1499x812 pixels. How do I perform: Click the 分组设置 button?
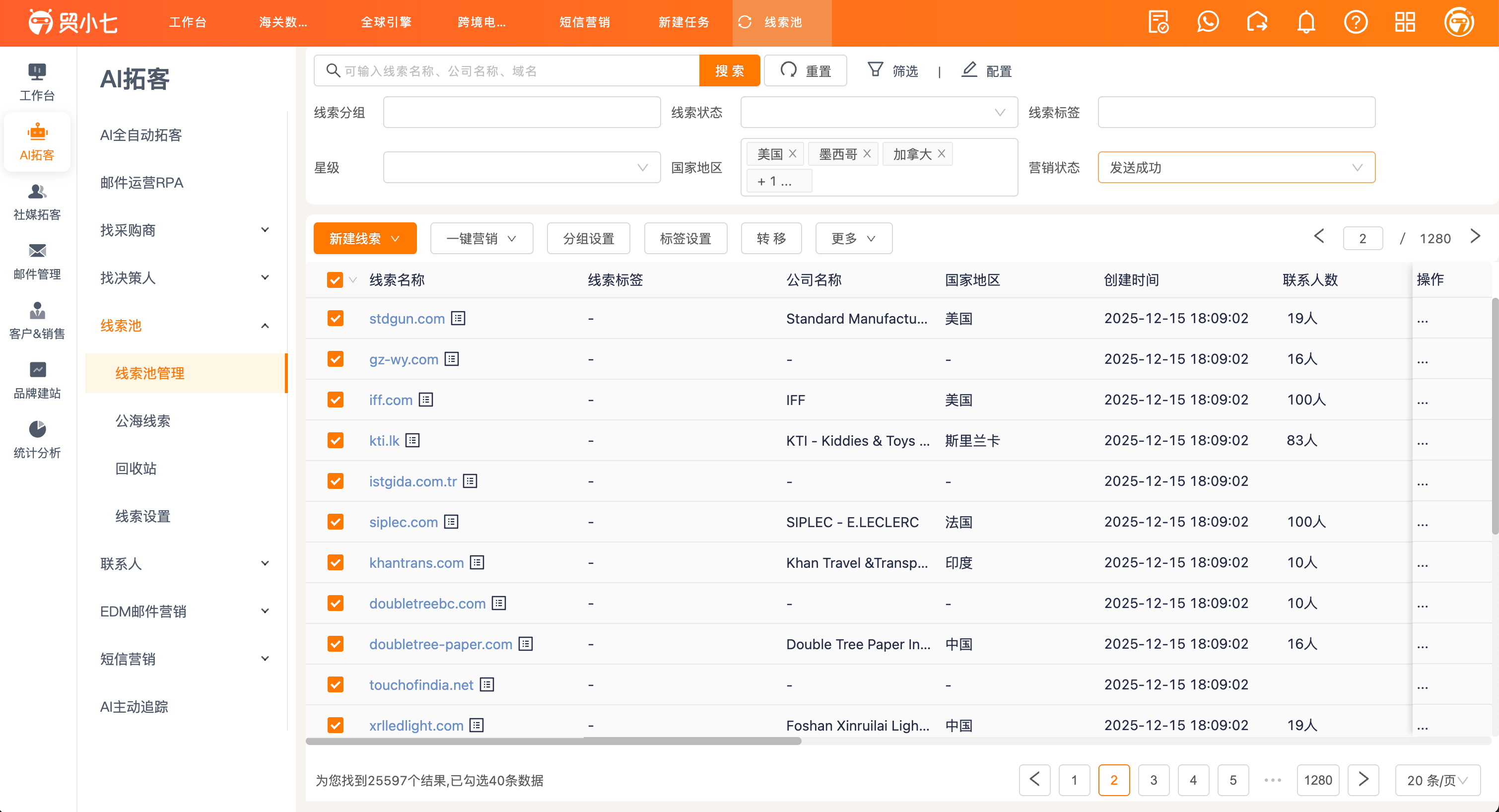tap(588, 239)
